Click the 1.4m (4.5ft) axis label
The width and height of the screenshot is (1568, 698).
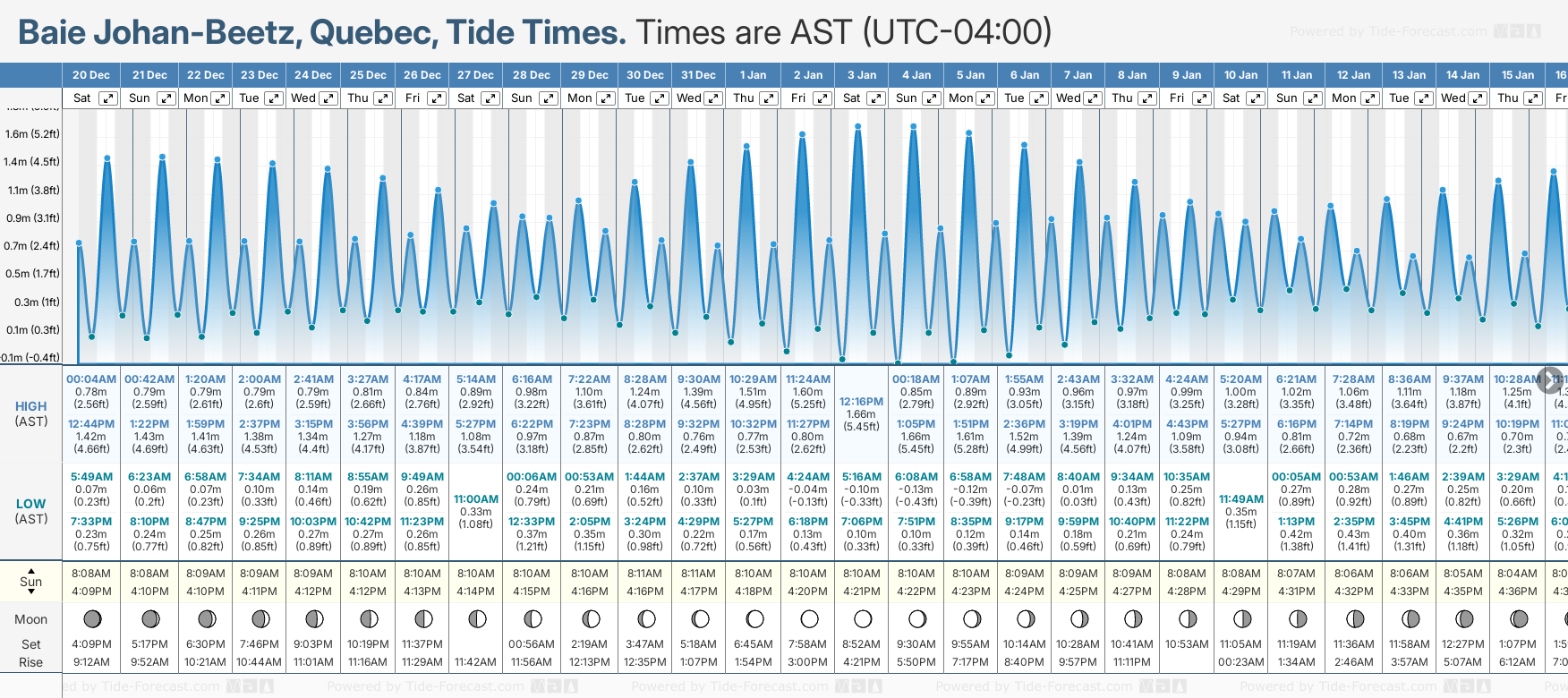pyautogui.click(x=31, y=162)
